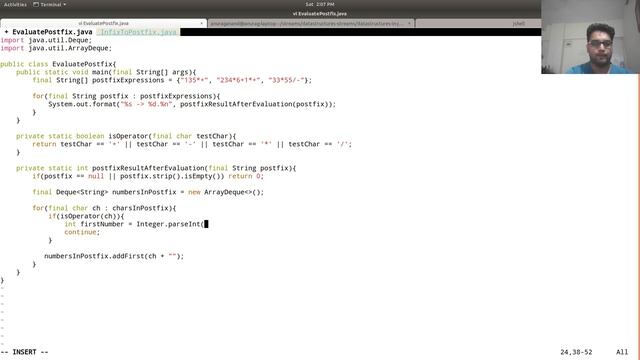
Task: Open the Activities overview
Action: point(15,4)
